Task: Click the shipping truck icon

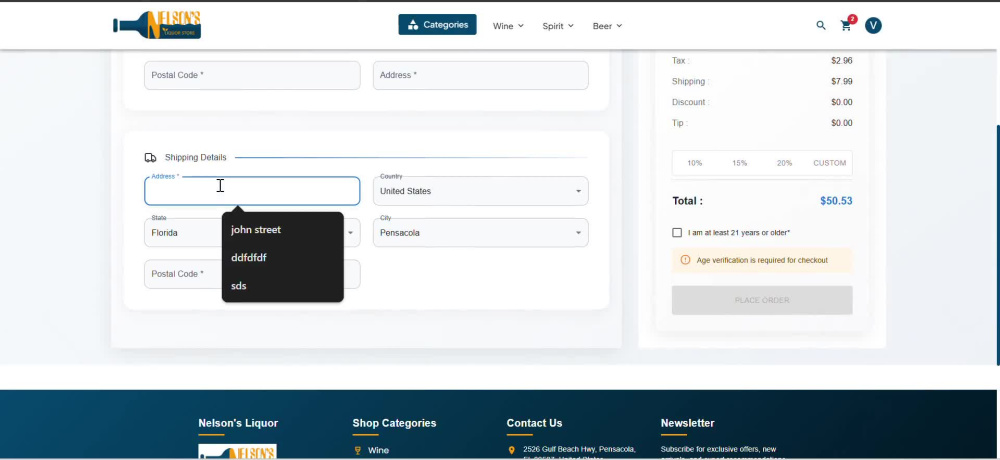Action: point(151,158)
